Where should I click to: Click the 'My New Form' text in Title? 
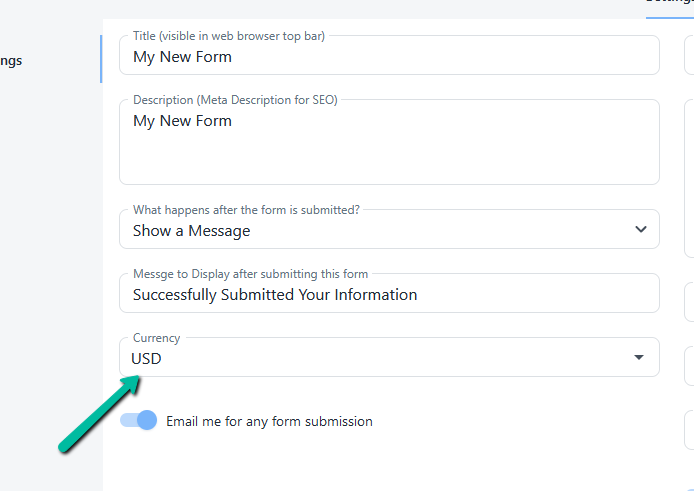(x=182, y=57)
